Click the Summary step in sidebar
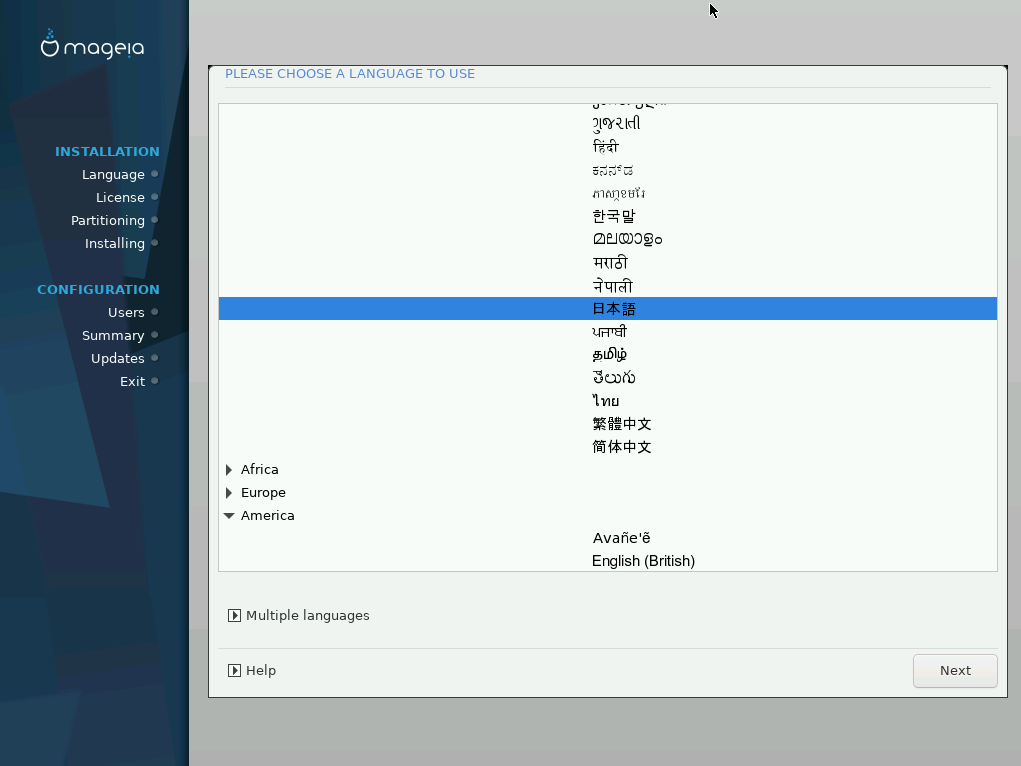The height and width of the screenshot is (766, 1021). 113,336
